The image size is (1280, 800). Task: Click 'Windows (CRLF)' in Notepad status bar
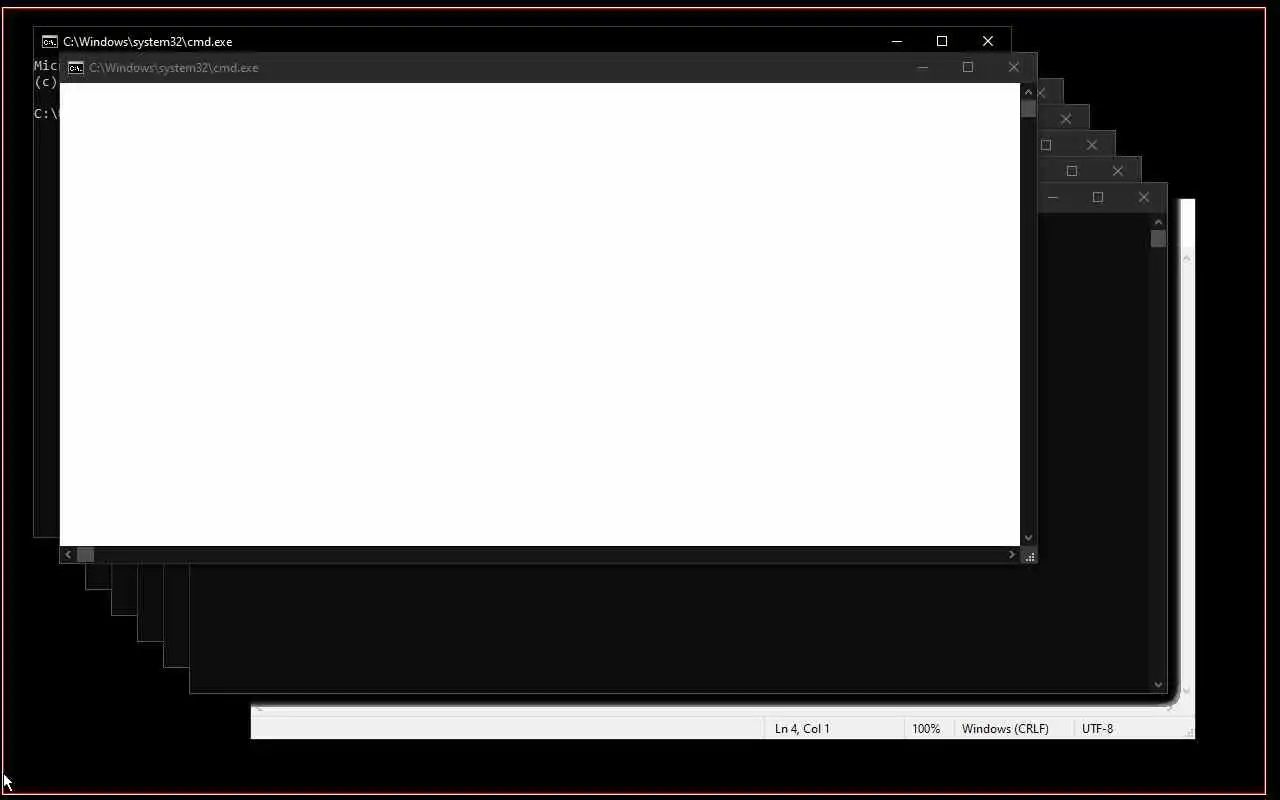click(1005, 729)
